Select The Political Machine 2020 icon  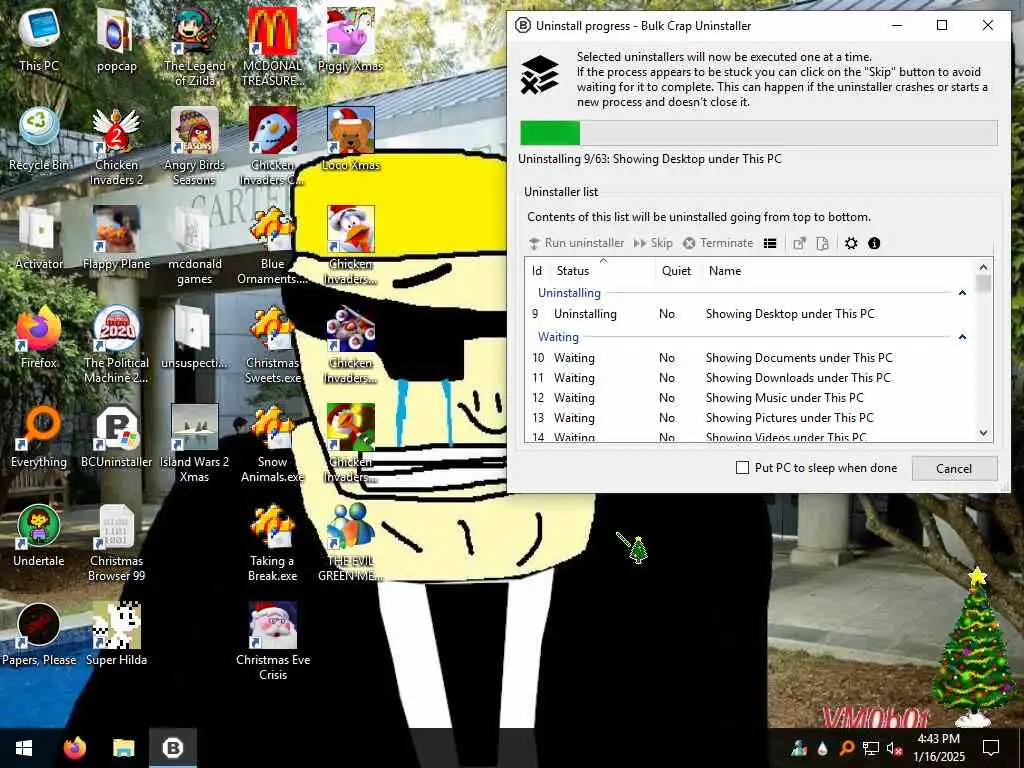[x=116, y=345]
